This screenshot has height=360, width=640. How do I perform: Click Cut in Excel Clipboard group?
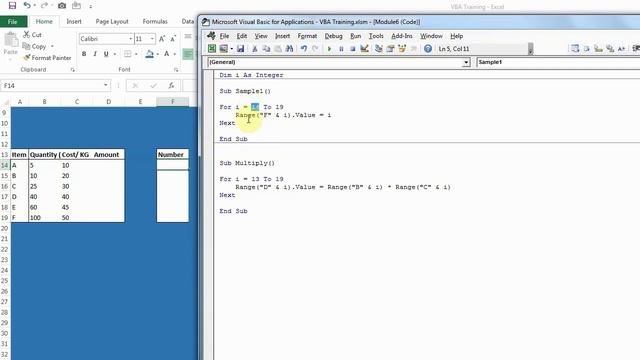[x=33, y=35]
